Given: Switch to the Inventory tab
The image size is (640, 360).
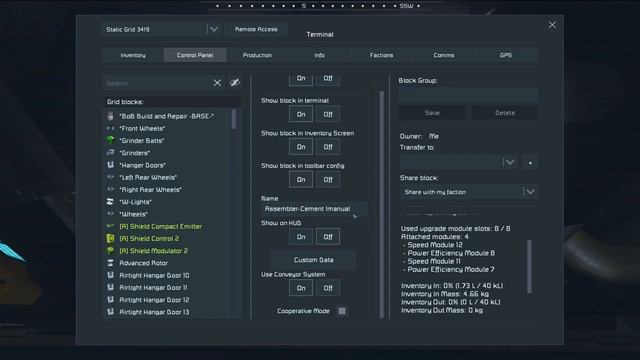Looking at the screenshot, I should (133, 55).
